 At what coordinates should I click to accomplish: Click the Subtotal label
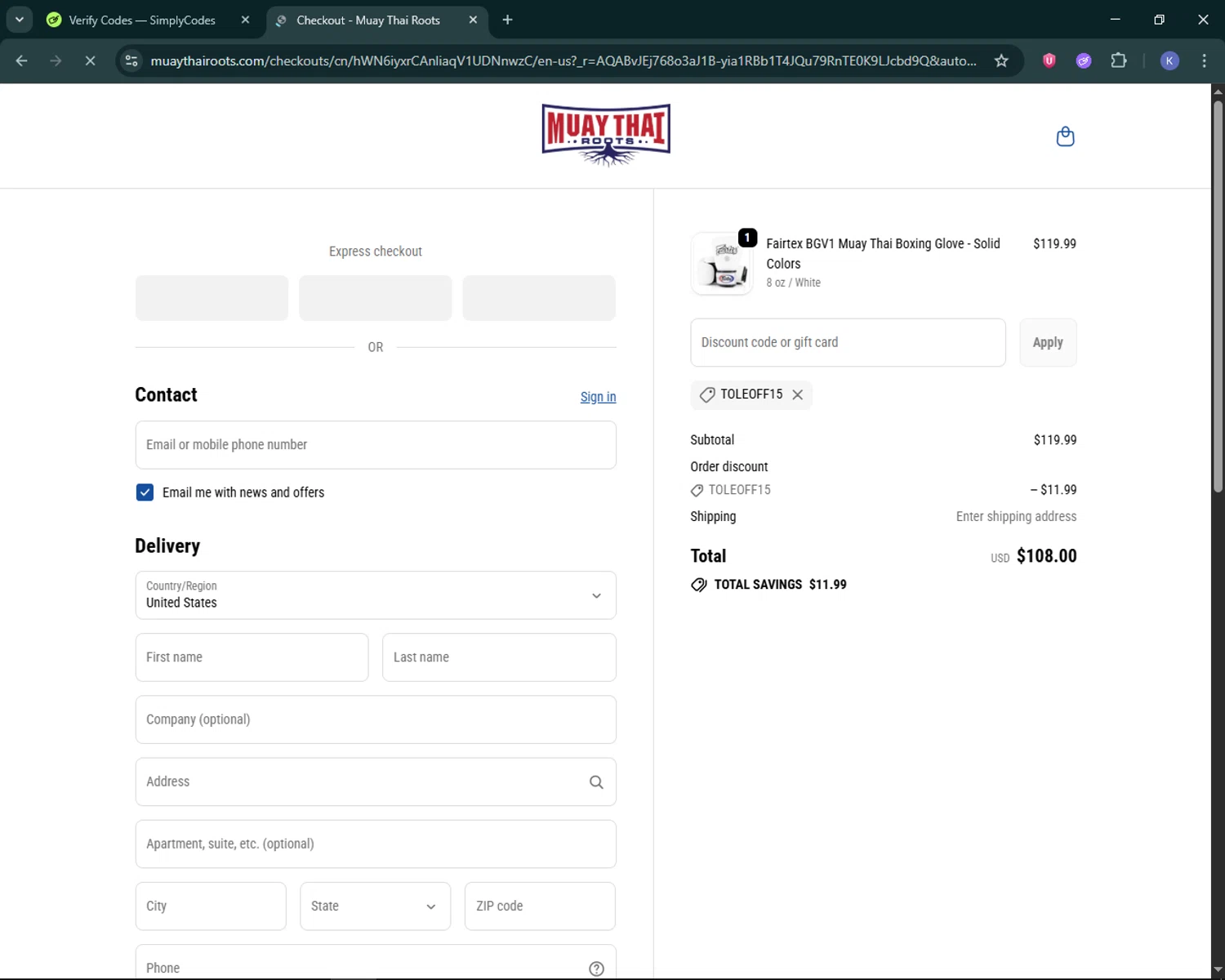(x=712, y=439)
